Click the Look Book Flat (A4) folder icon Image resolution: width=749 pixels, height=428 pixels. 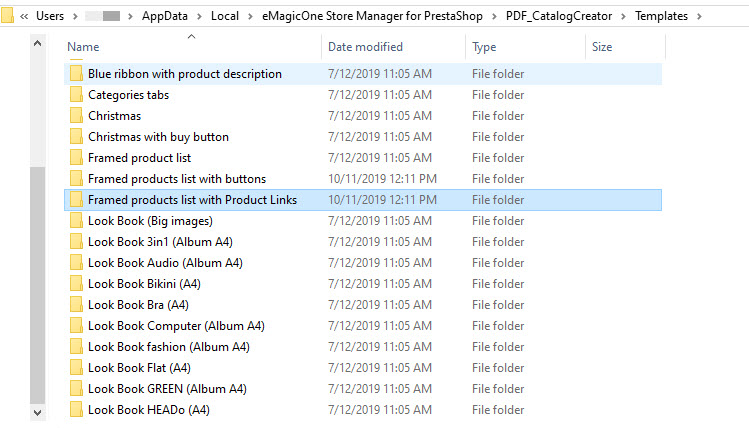click(76, 368)
